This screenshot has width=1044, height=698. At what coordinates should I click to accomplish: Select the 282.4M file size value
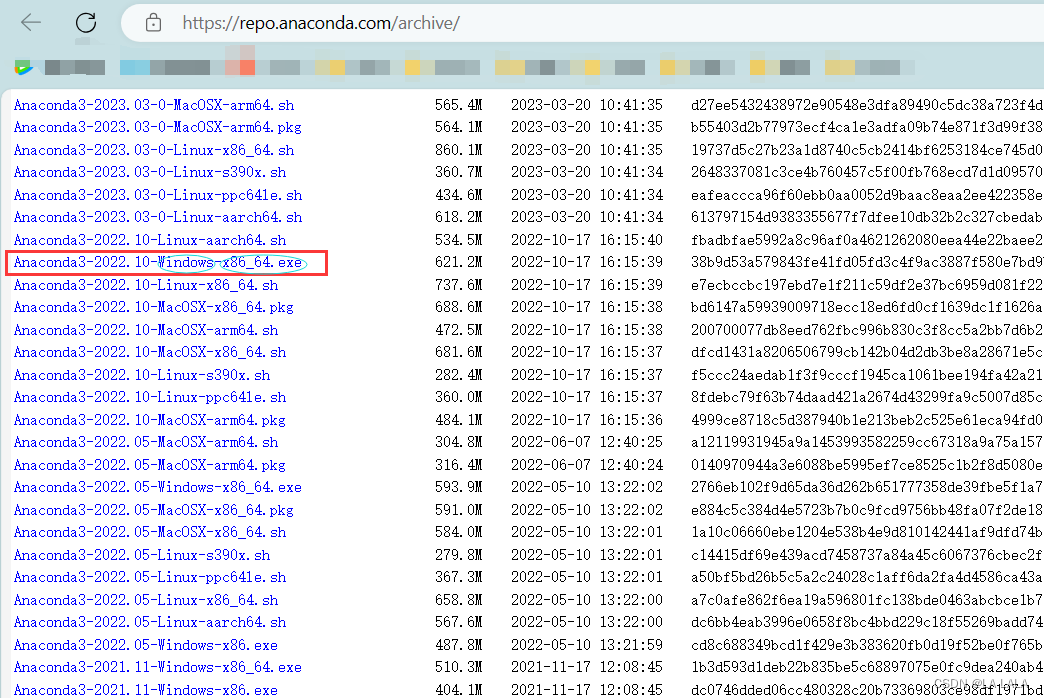459,376
